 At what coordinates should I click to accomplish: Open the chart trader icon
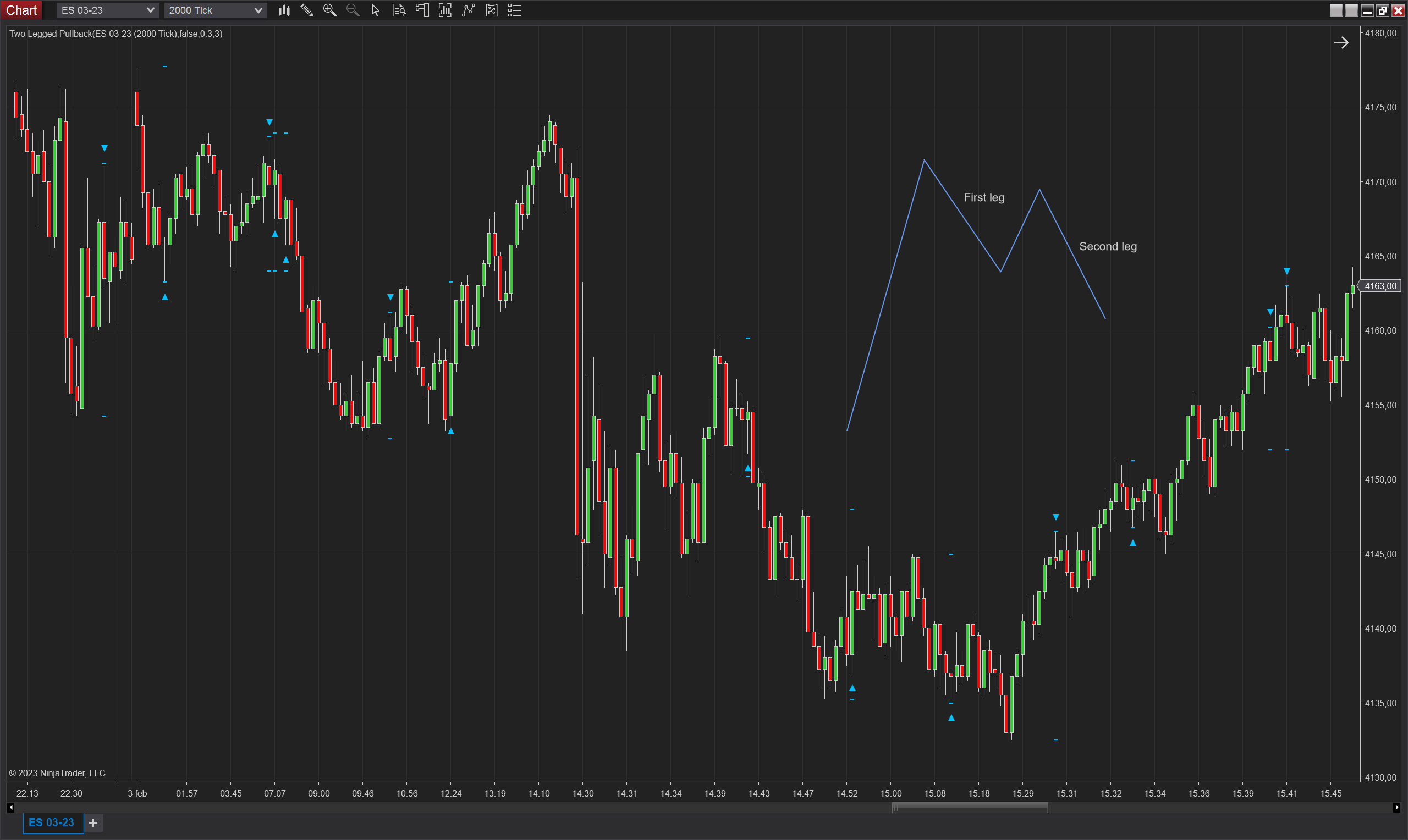(x=422, y=10)
